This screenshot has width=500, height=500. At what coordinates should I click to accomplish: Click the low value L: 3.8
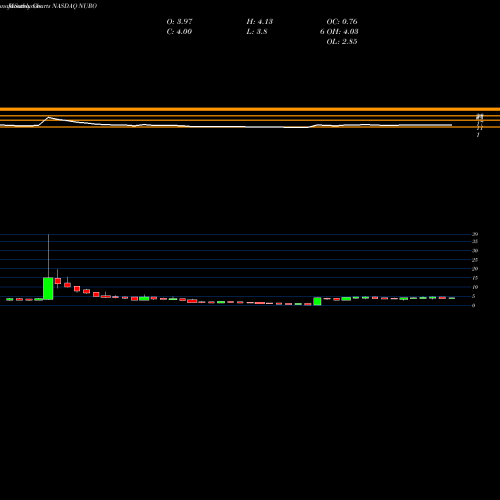pyautogui.click(x=257, y=31)
